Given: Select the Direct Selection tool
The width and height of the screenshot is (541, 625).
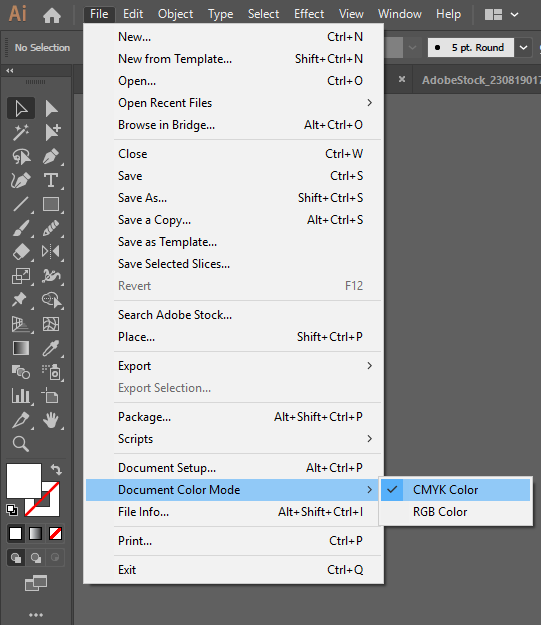Looking at the screenshot, I should (51, 108).
